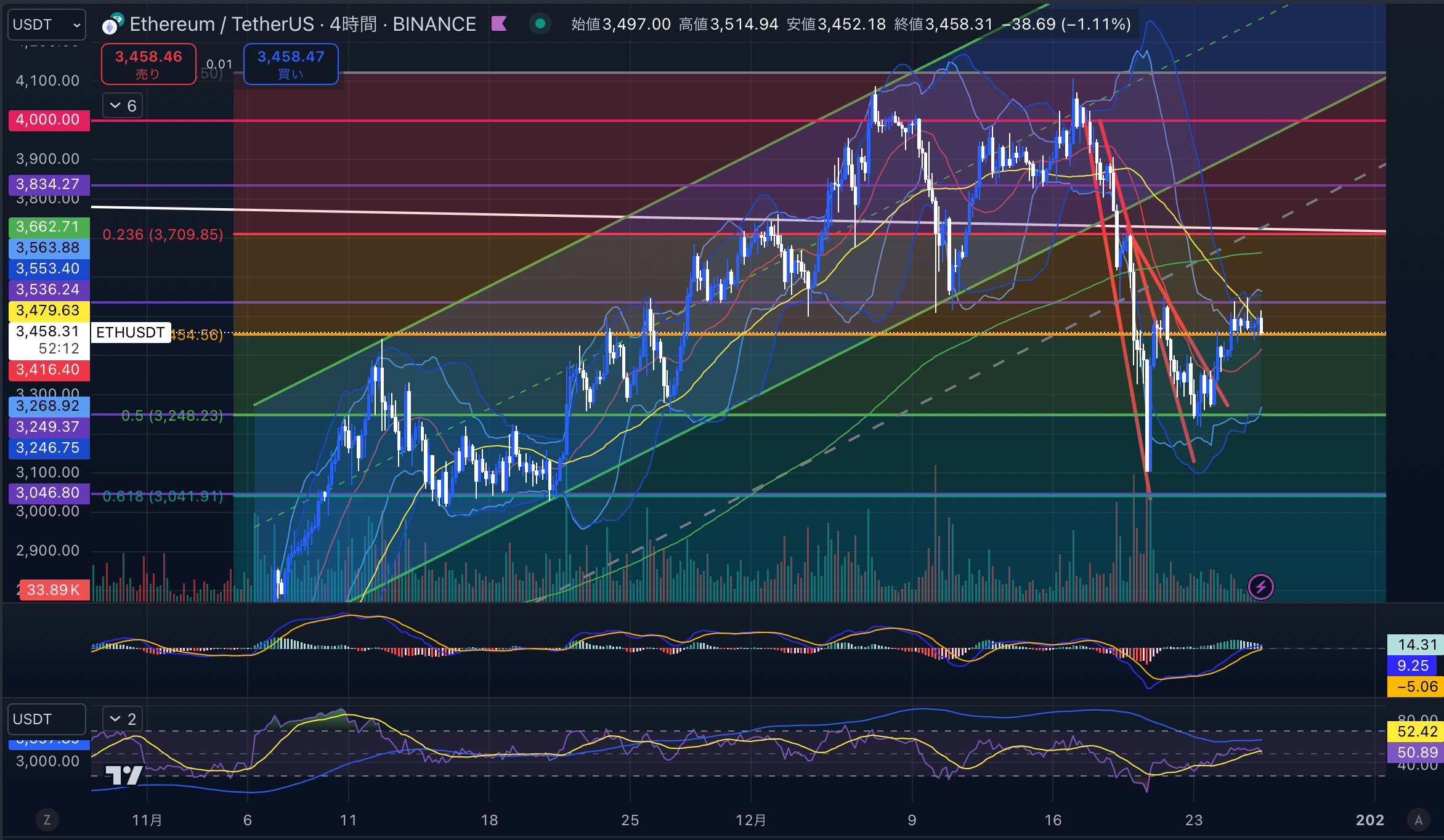1444x840 pixels.
Task: Click the MACD signal label −5.06
Action: [x=1414, y=687]
